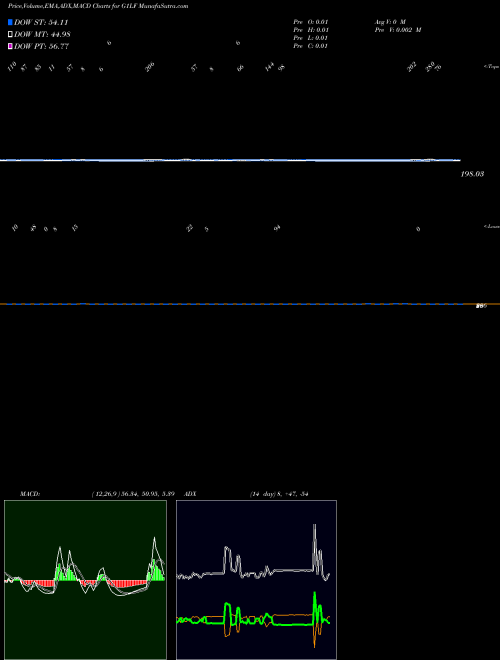The image size is (500, 660).
Task: Click the 'Pre H: 0.01' value
Action: 311,30
